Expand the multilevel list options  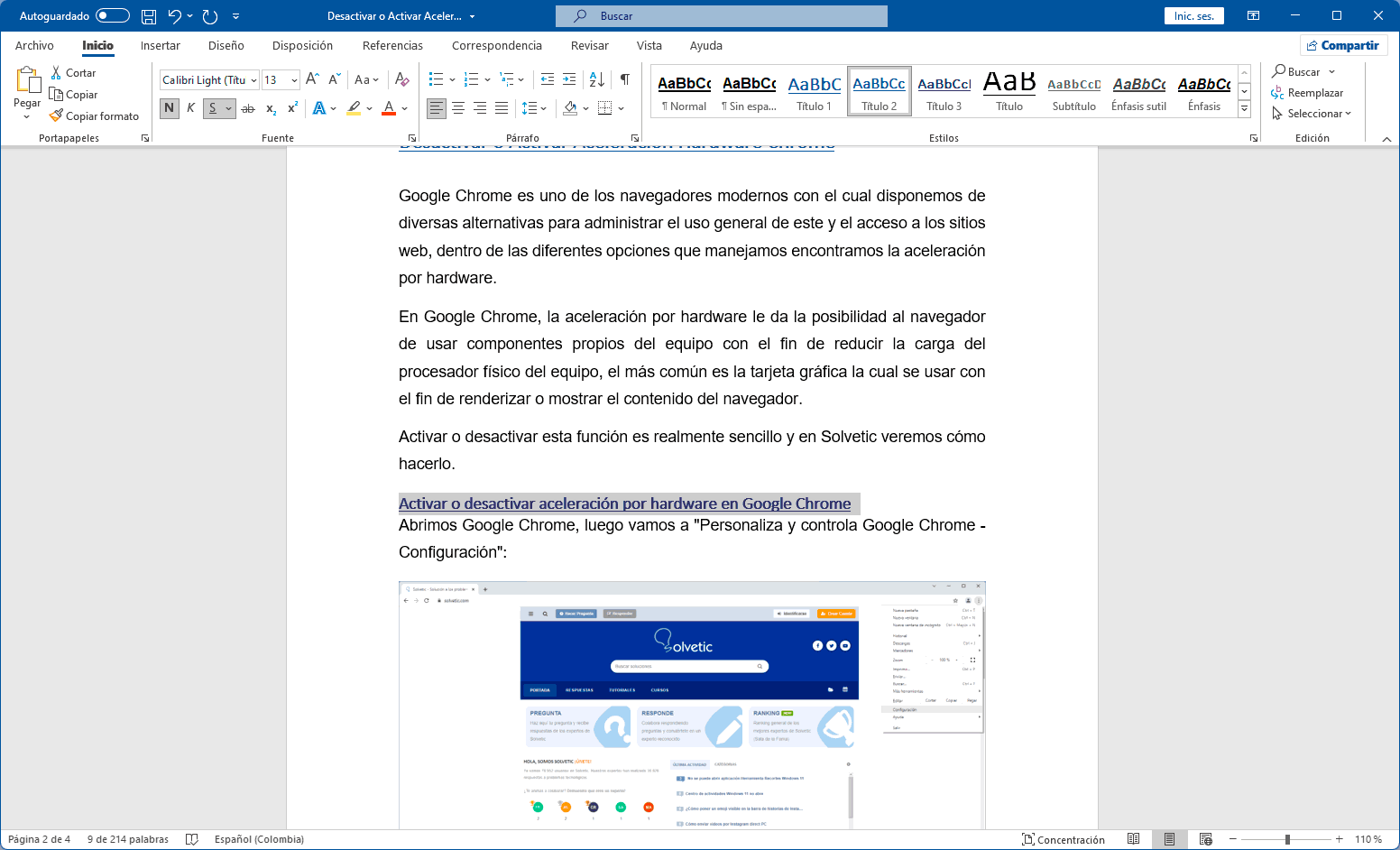[x=521, y=79]
